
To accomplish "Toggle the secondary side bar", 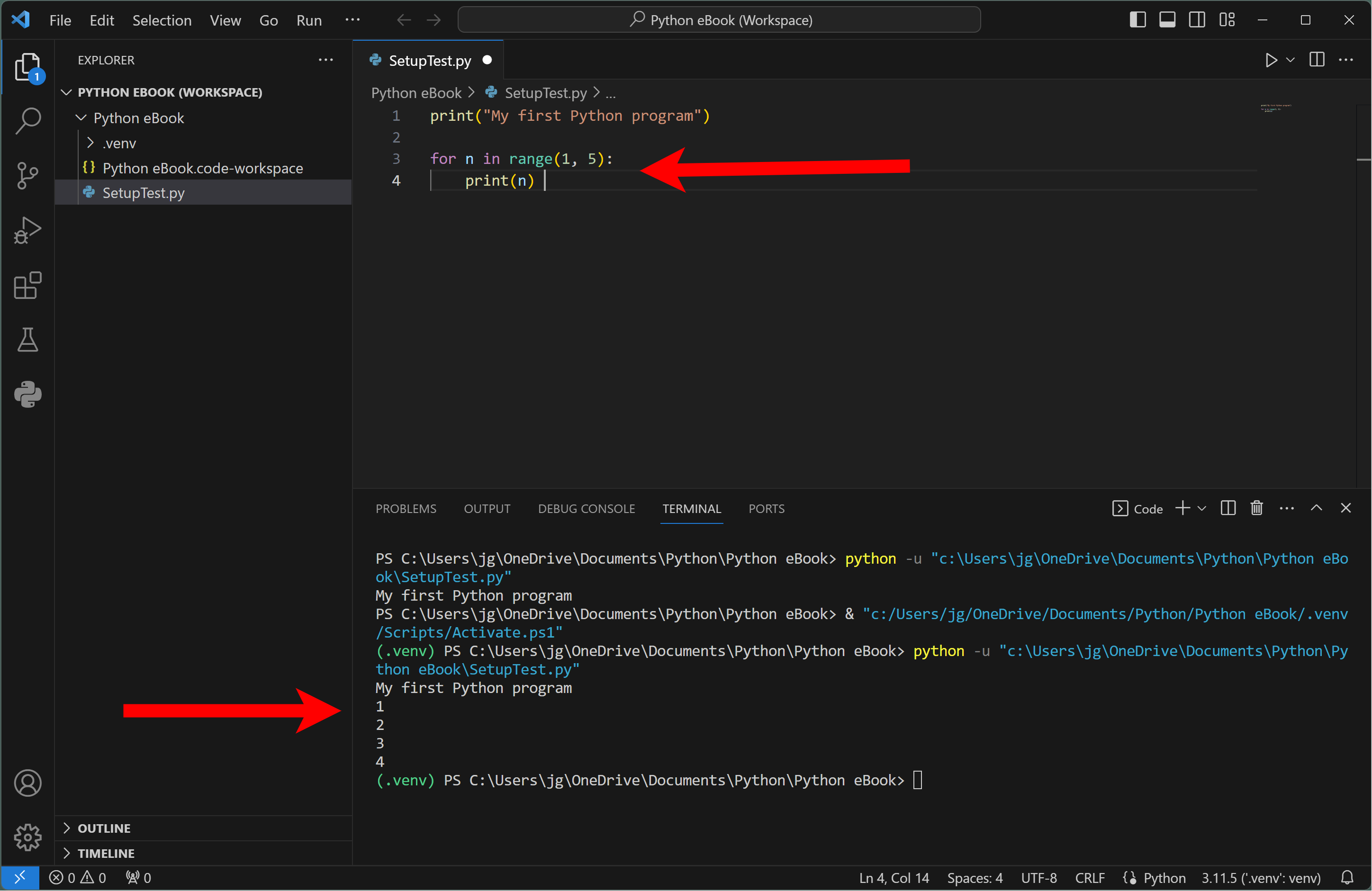I will 1197,19.
